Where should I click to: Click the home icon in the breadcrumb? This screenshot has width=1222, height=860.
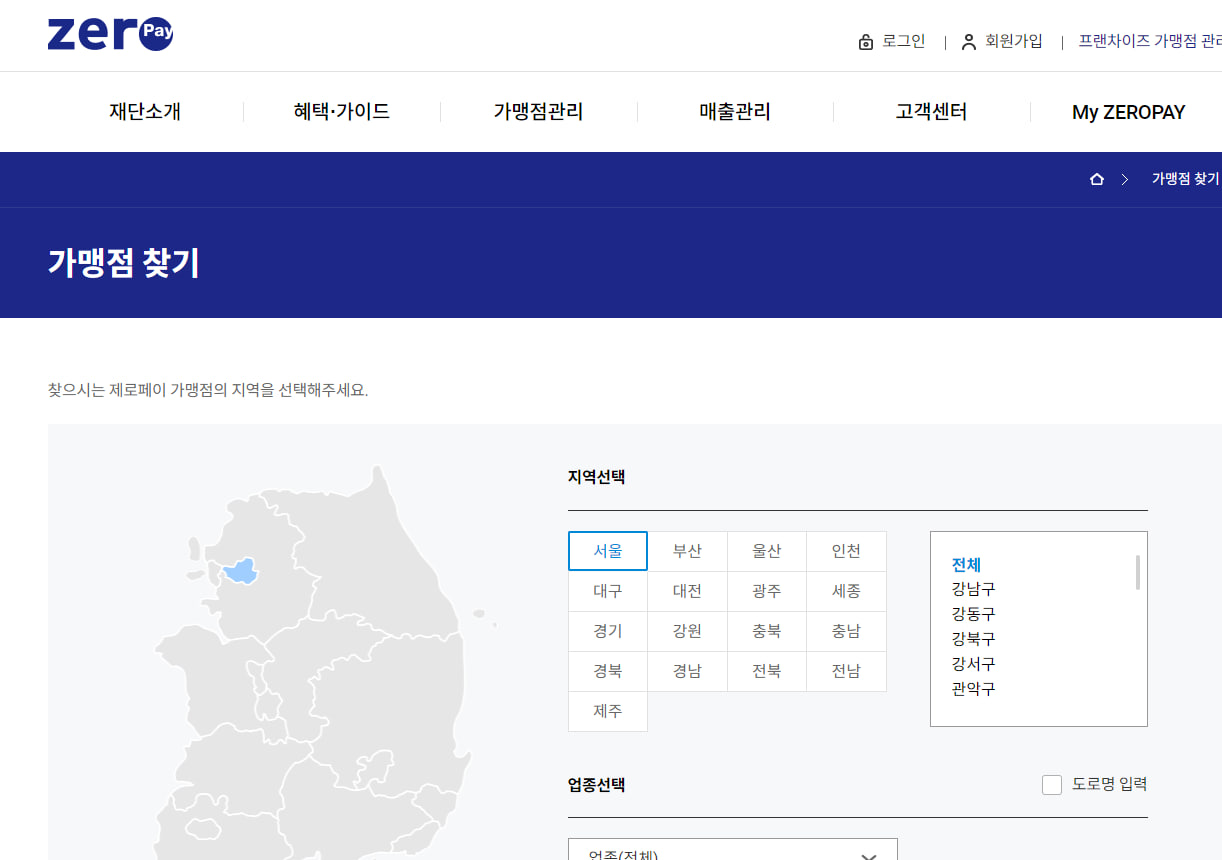(1096, 178)
